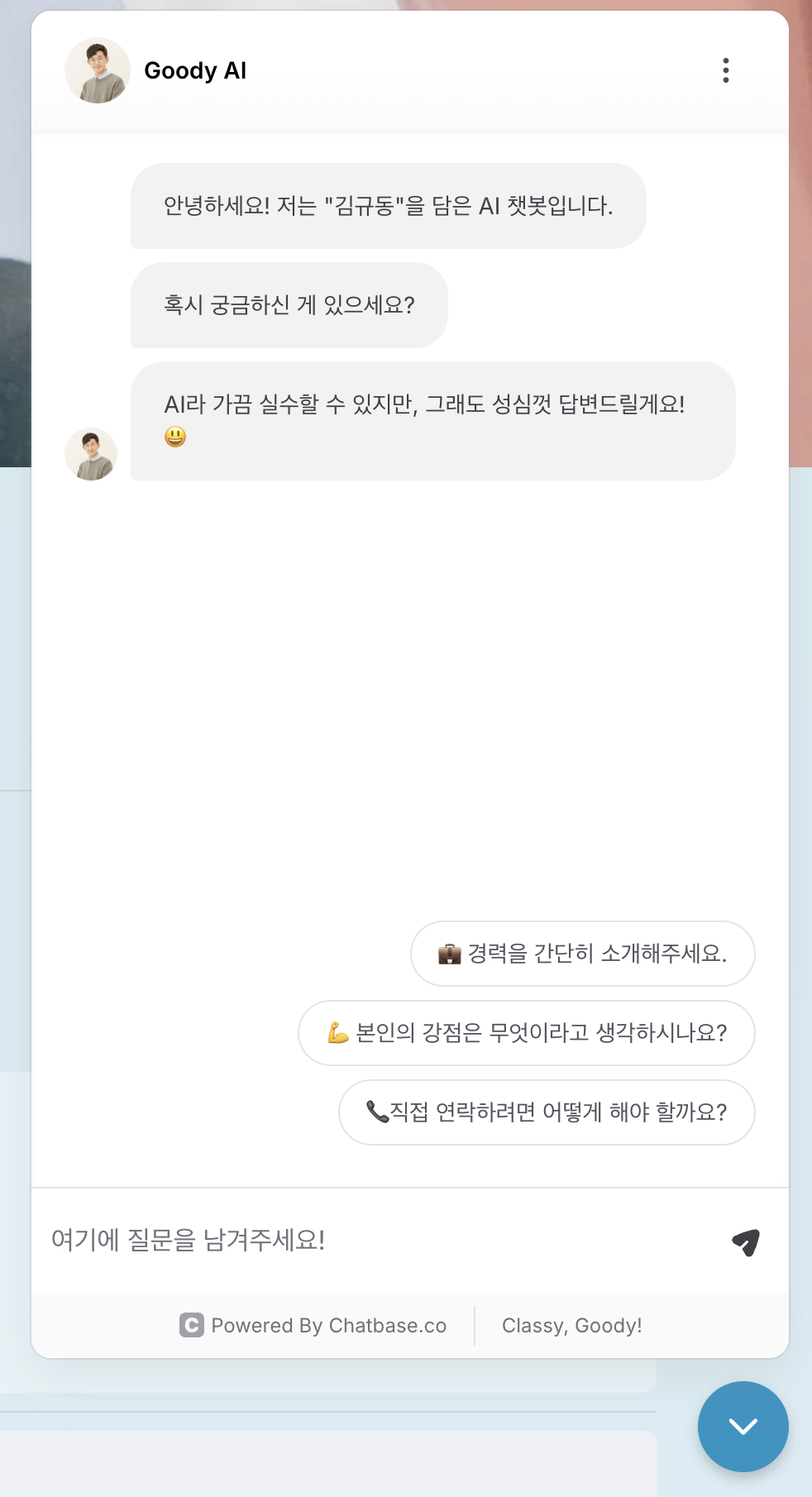Click the 'Goody AI' title text

195,71
